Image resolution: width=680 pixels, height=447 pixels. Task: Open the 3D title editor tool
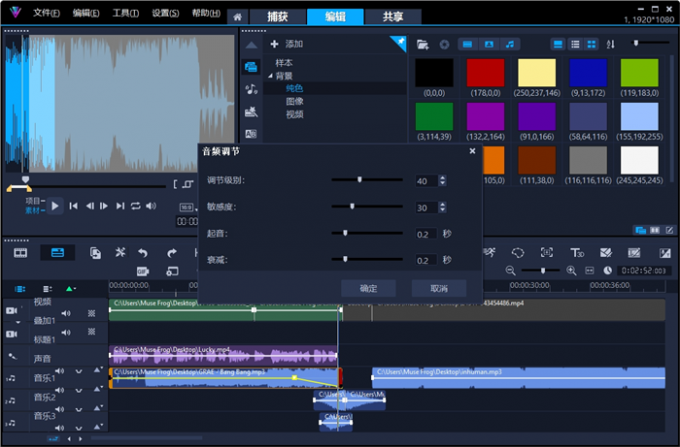click(x=576, y=253)
